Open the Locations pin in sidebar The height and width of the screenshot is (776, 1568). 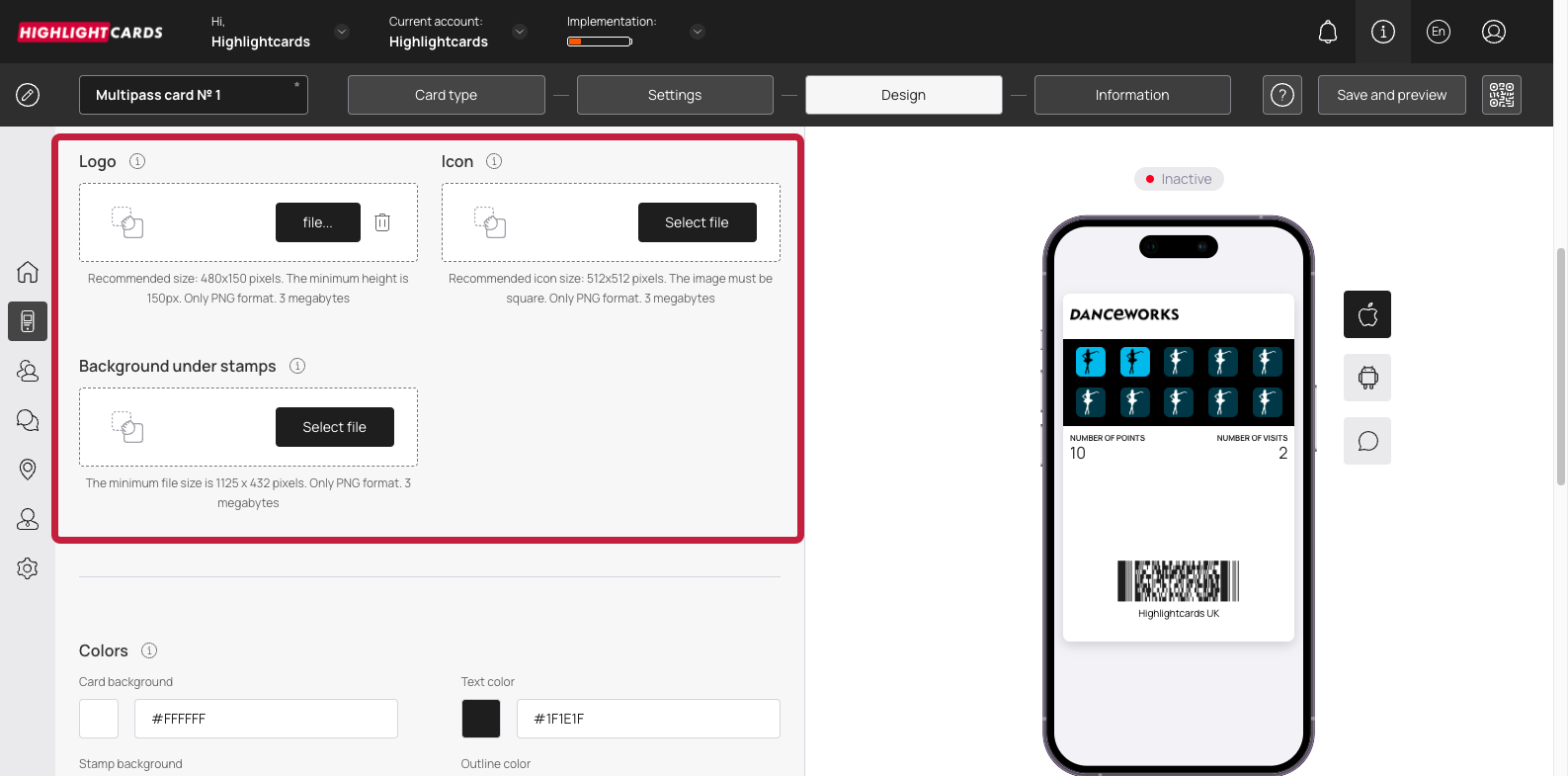(28, 470)
